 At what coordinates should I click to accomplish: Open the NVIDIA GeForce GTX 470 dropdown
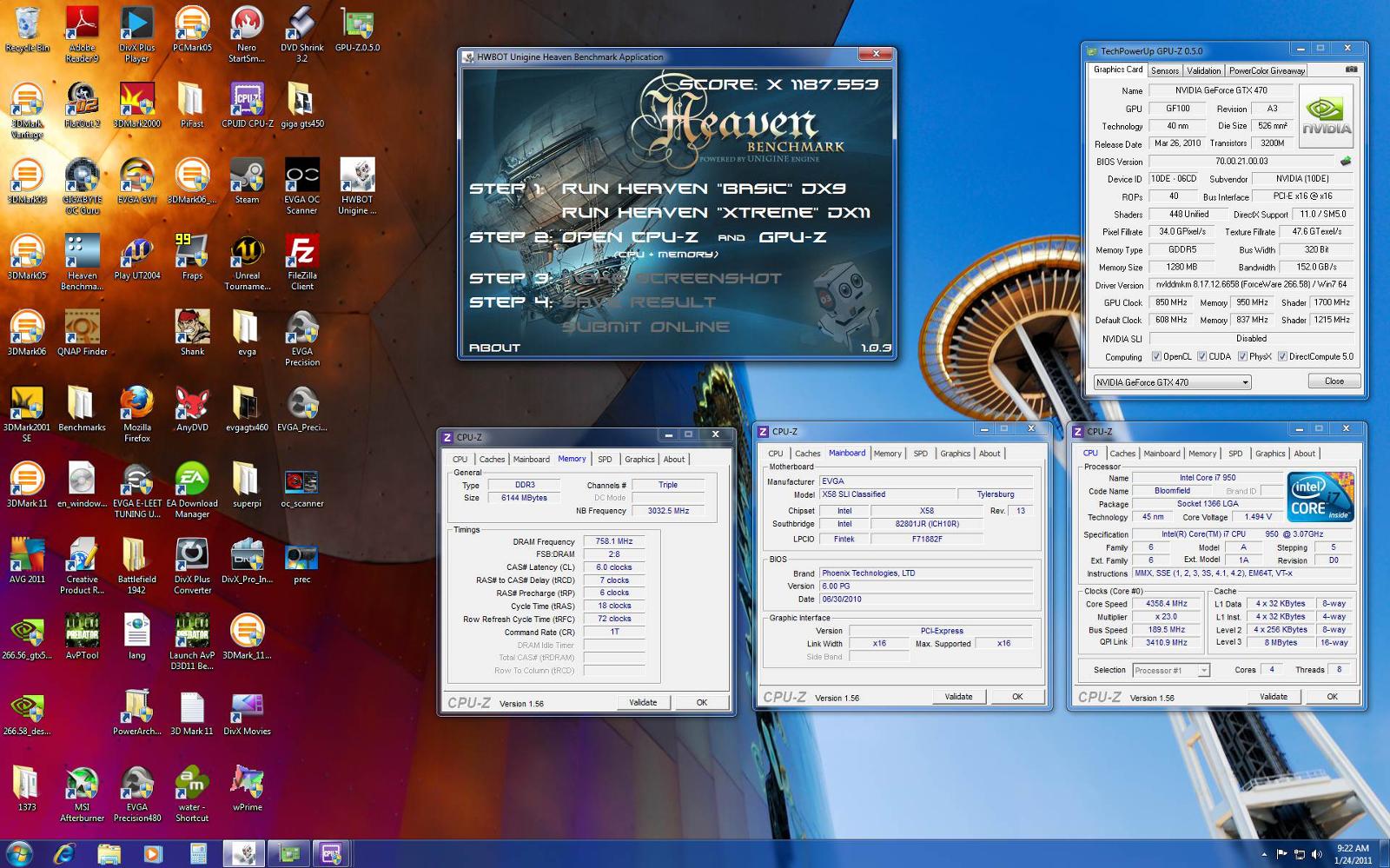(x=1172, y=382)
